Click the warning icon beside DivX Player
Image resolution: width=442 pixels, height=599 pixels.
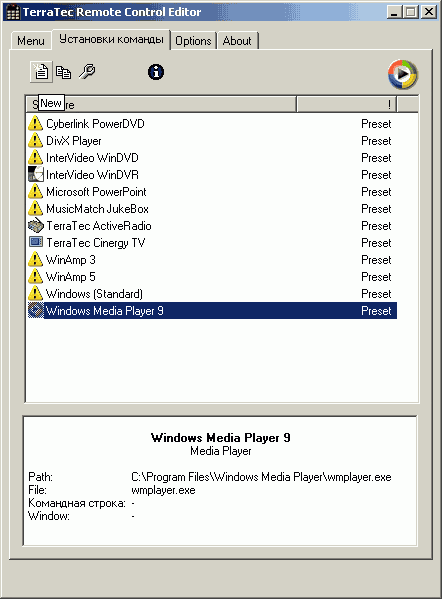[x=36, y=141]
